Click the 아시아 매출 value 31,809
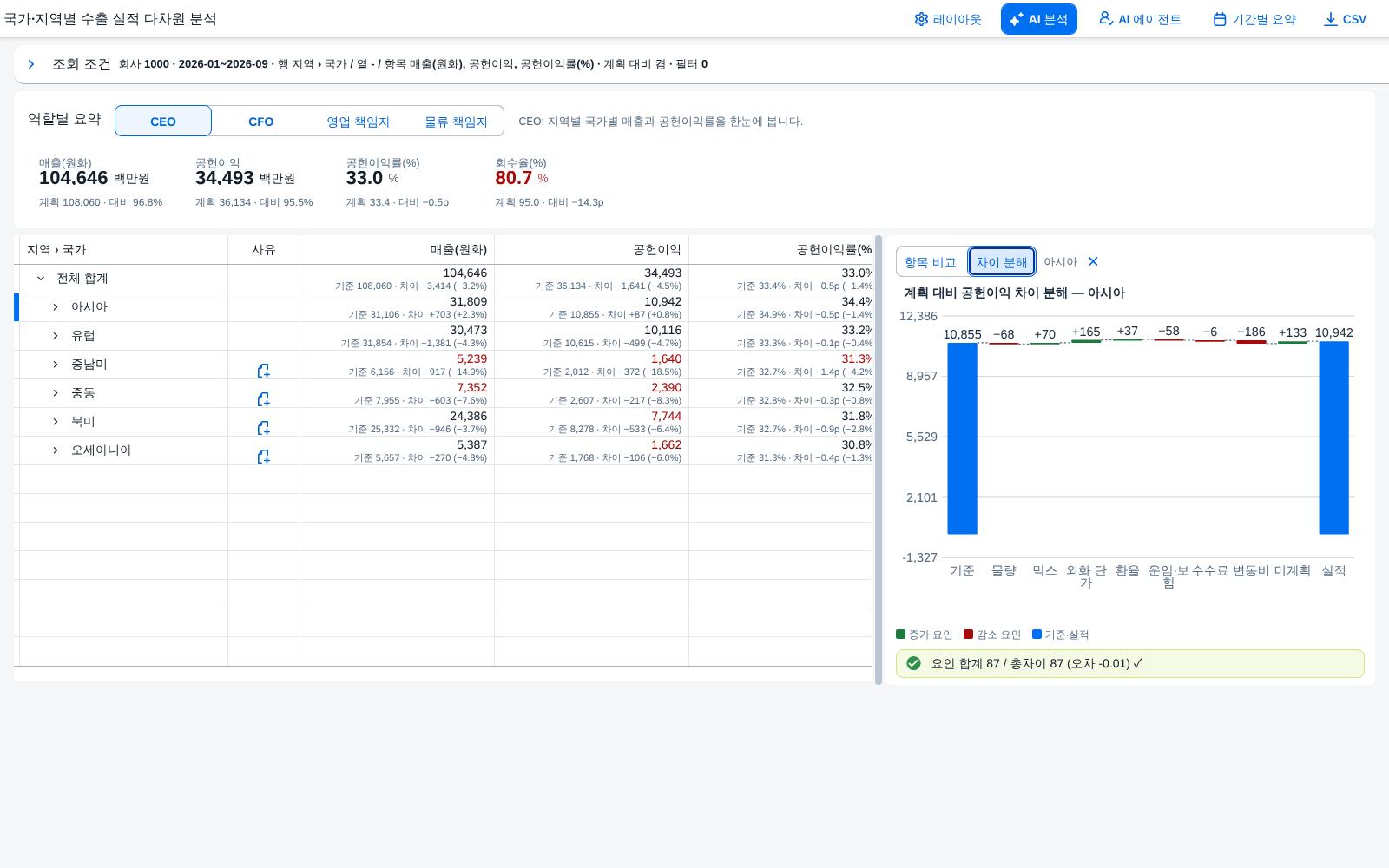This screenshot has width=1389, height=868. [x=469, y=302]
